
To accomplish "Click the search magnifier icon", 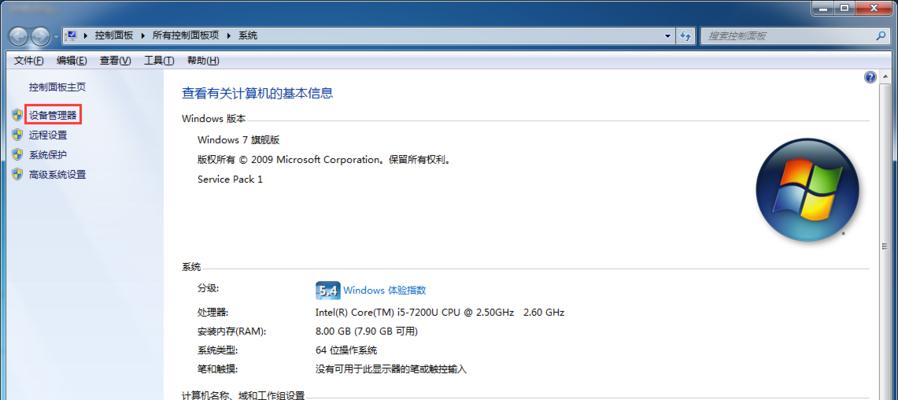I will pos(881,36).
